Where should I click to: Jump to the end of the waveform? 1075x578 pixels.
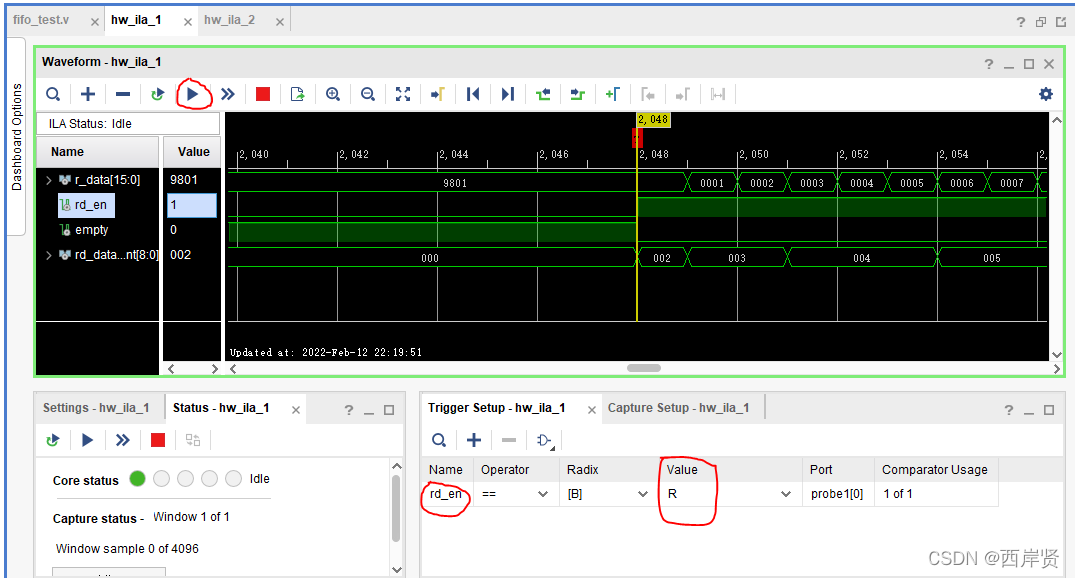point(507,95)
